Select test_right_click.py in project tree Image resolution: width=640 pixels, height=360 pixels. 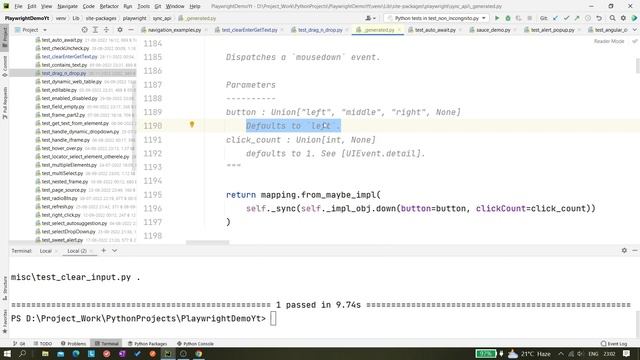(61, 215)
